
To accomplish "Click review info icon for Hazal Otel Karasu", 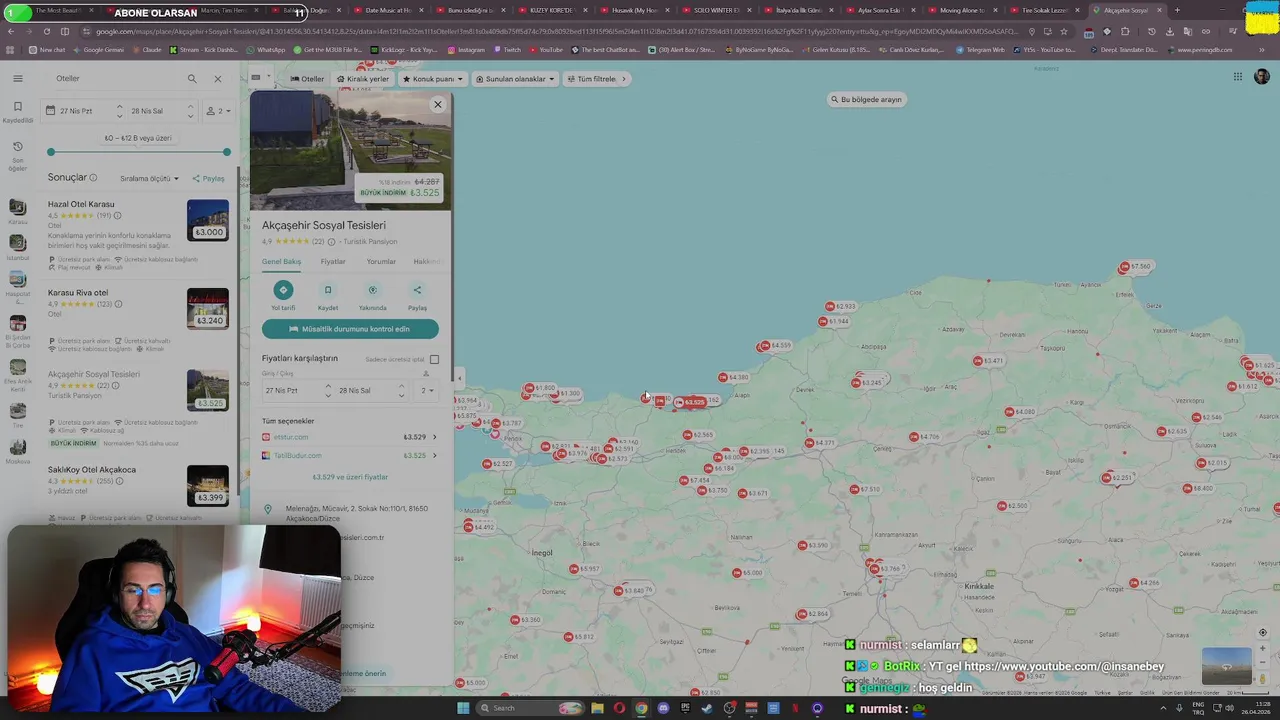I will [117, 215].
